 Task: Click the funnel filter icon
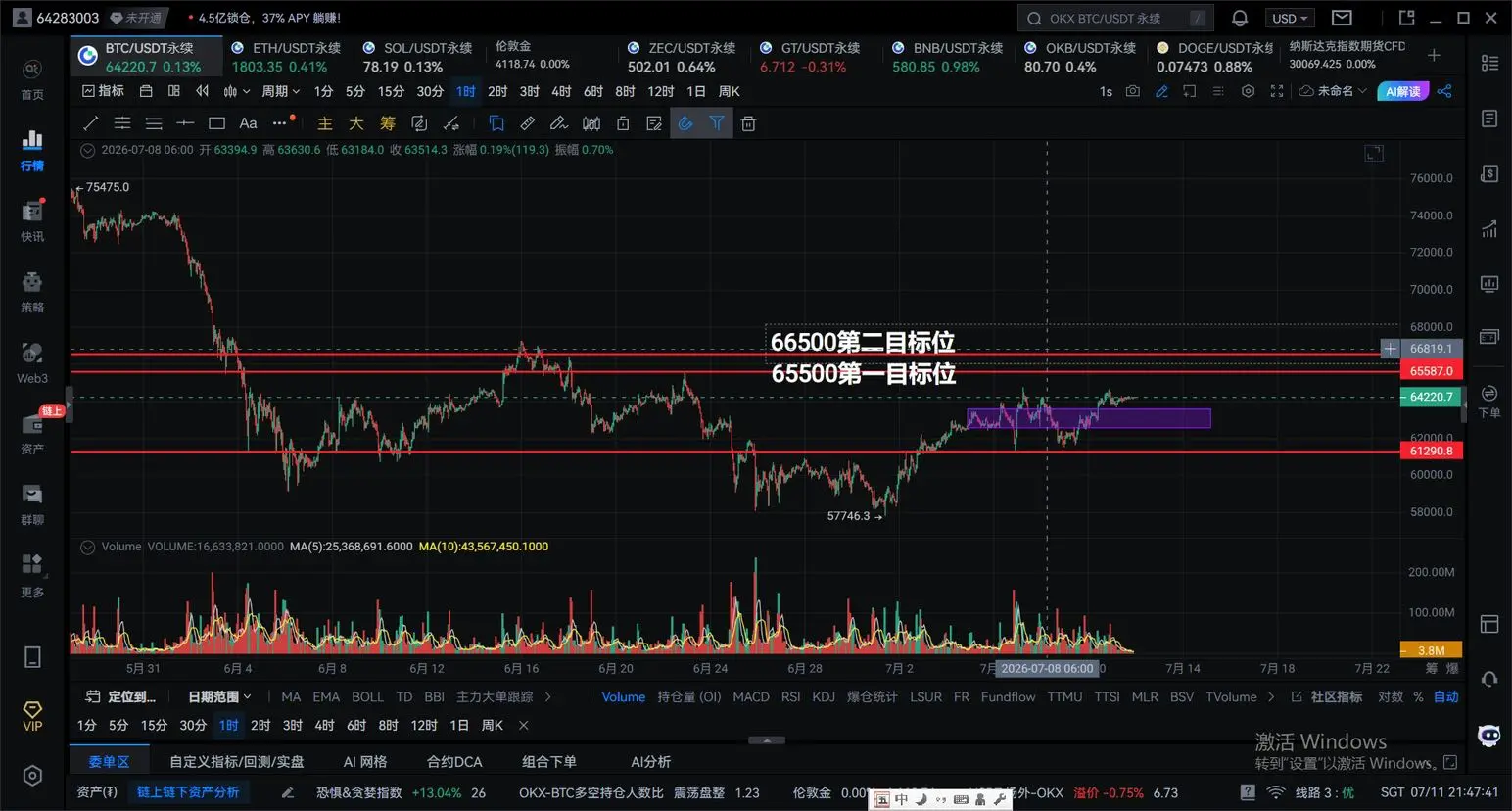click(717, 123)
